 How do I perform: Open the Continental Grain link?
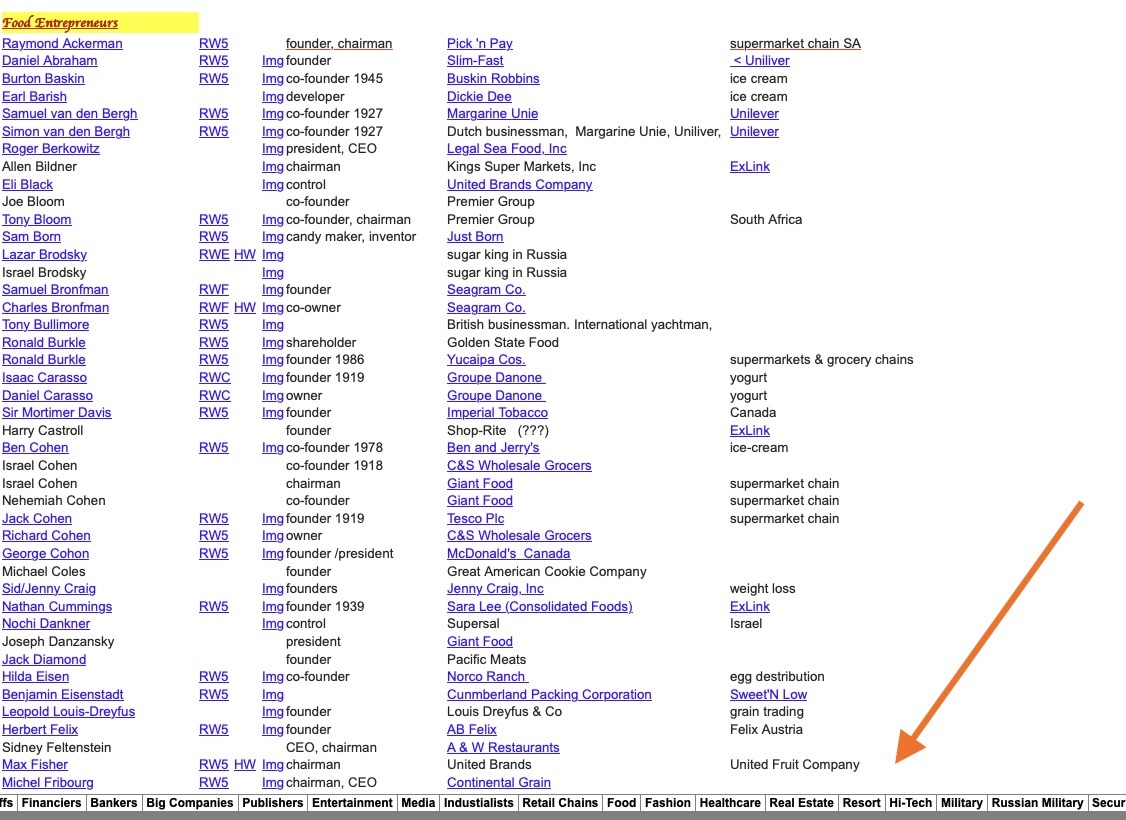(498, 783)
